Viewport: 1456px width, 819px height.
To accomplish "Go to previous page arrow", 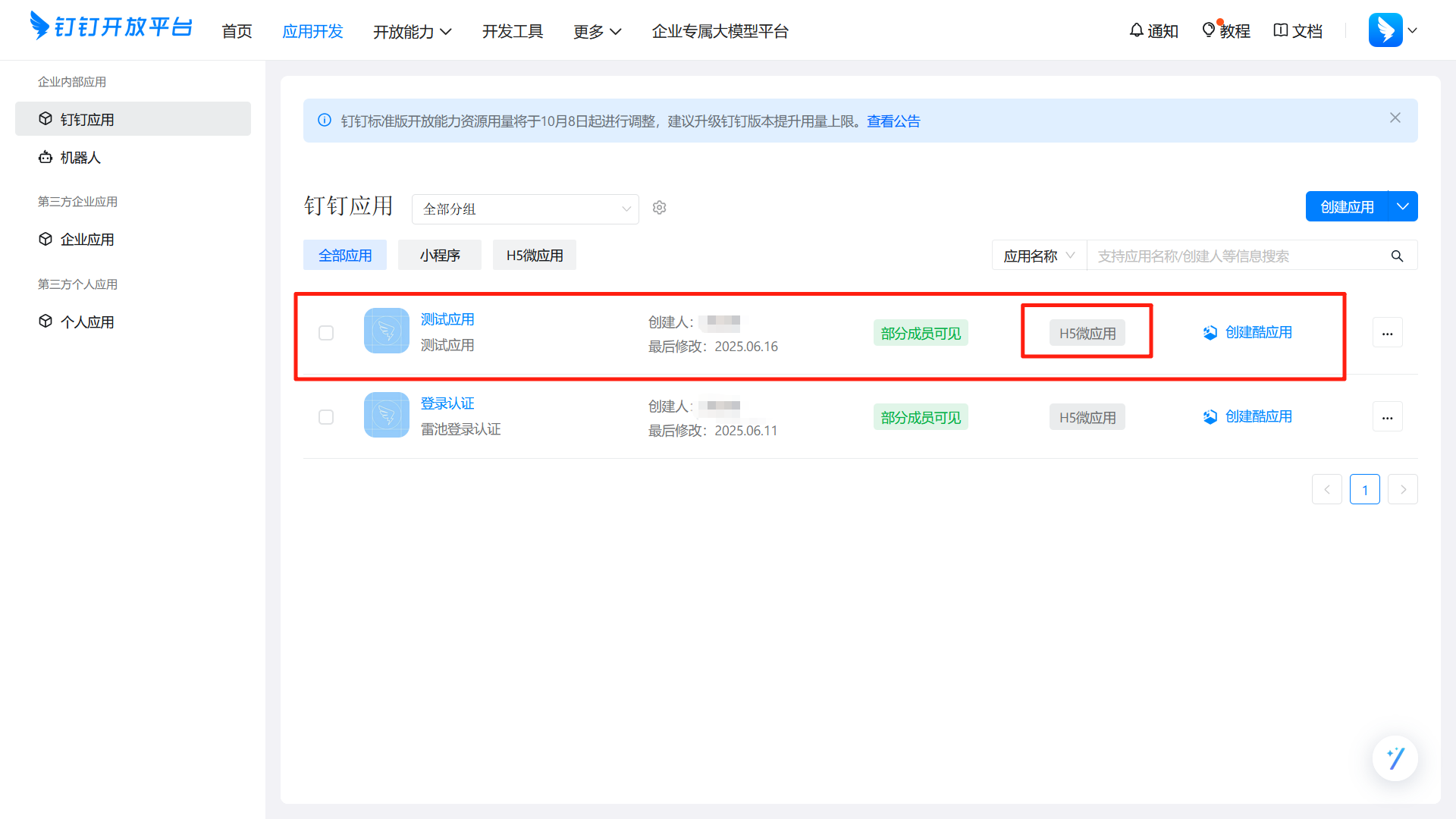I will click(1327, 490).
